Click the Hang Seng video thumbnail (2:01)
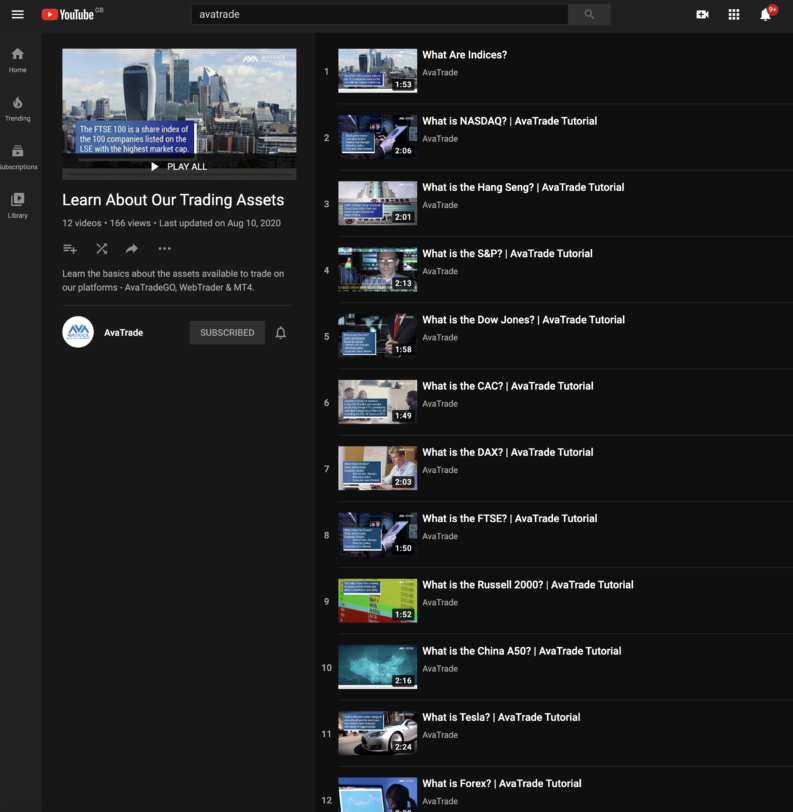The width and height of the screenshot is (793, 812). [x=377, y=204]
